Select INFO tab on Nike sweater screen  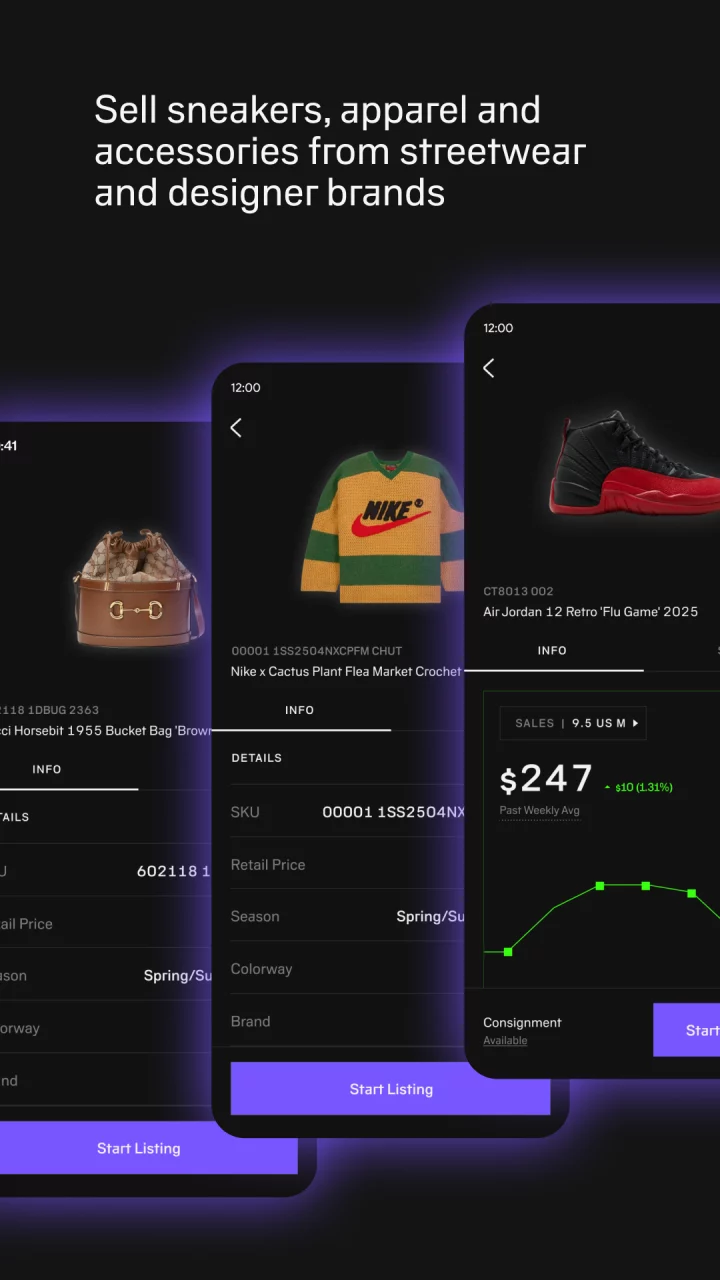(300, 710)
